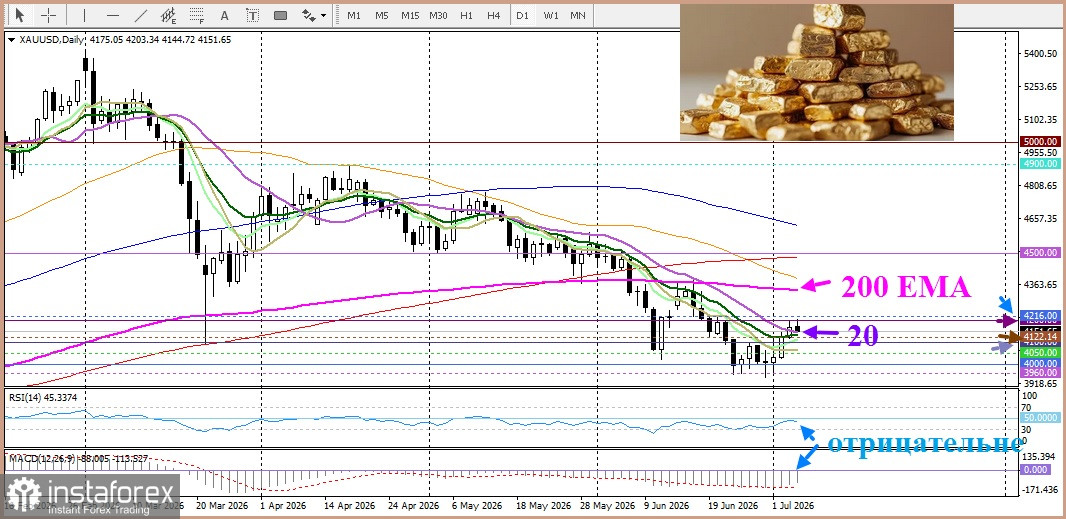The image size is (1066, 519).
Task: Switch to the M1 timeframe
Action: (354, 15)
